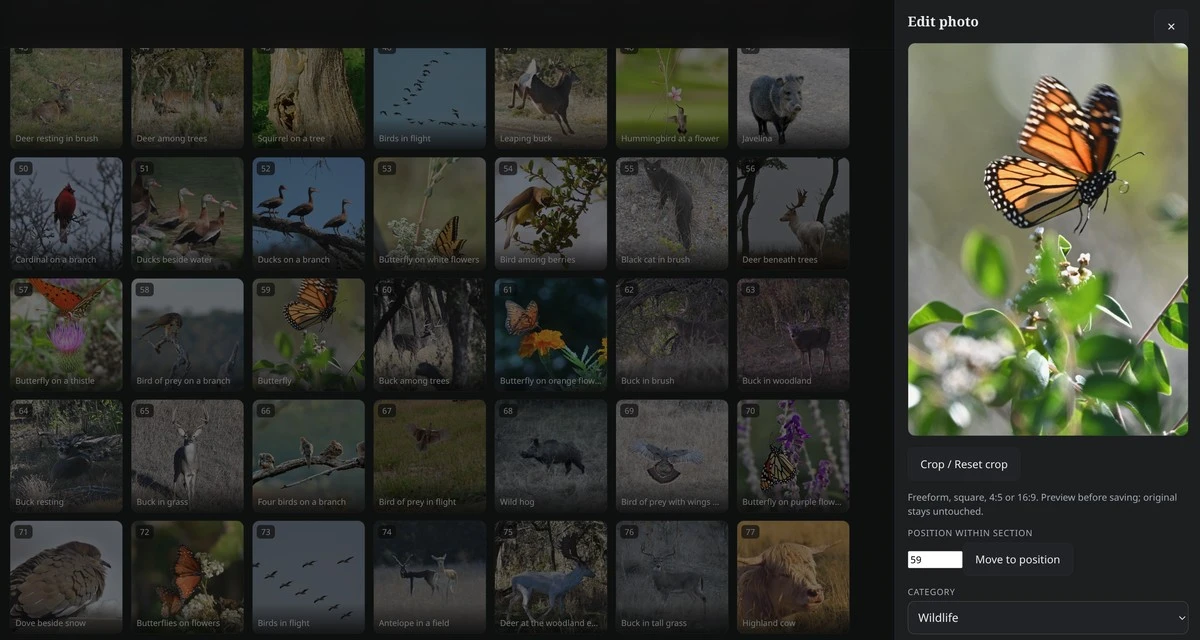Open photo 70 Butterfly on purple flowers
Screen dimensions: 1200x640
(793, 456)
